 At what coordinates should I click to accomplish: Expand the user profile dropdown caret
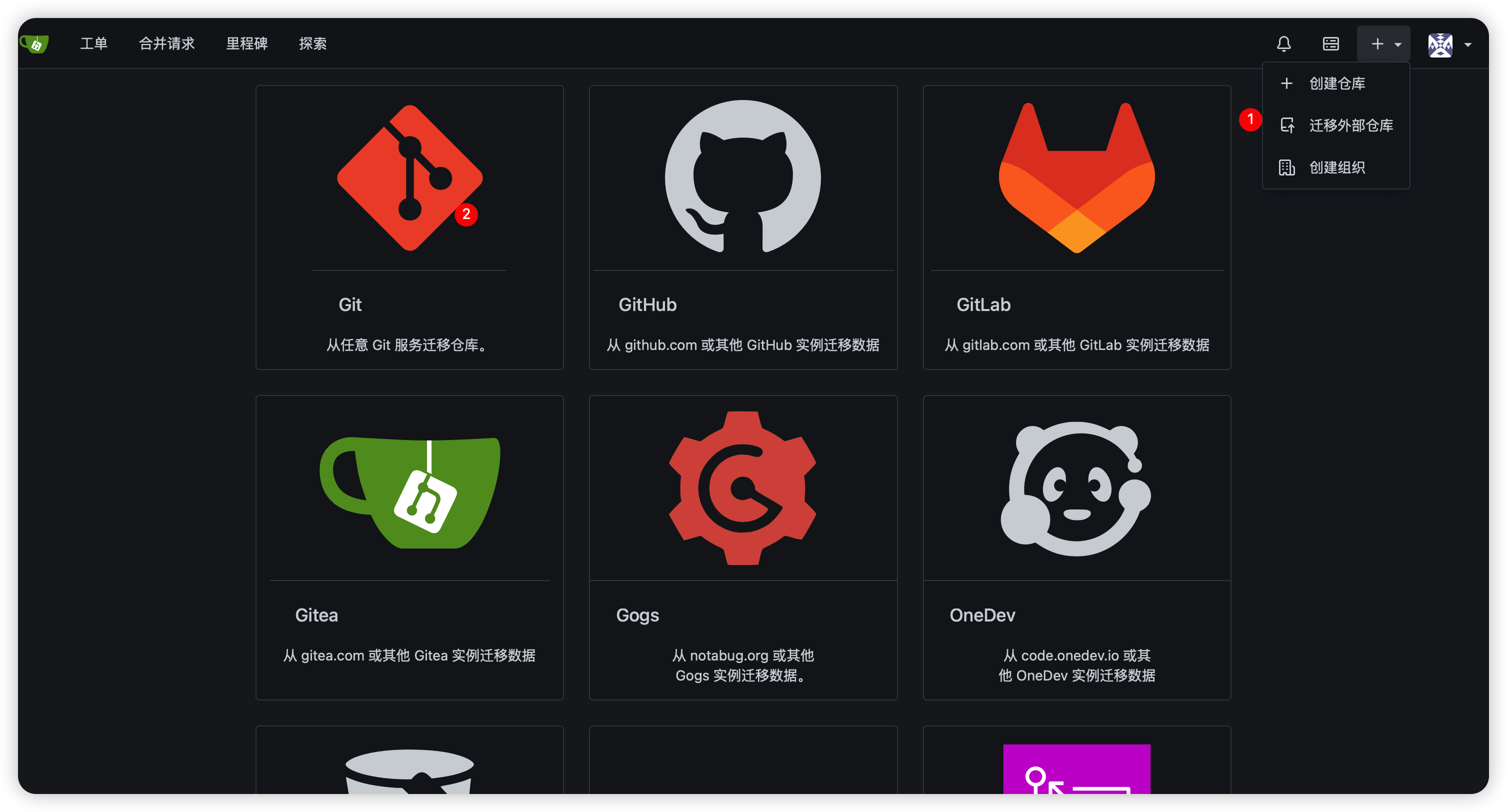[1468, 44]
